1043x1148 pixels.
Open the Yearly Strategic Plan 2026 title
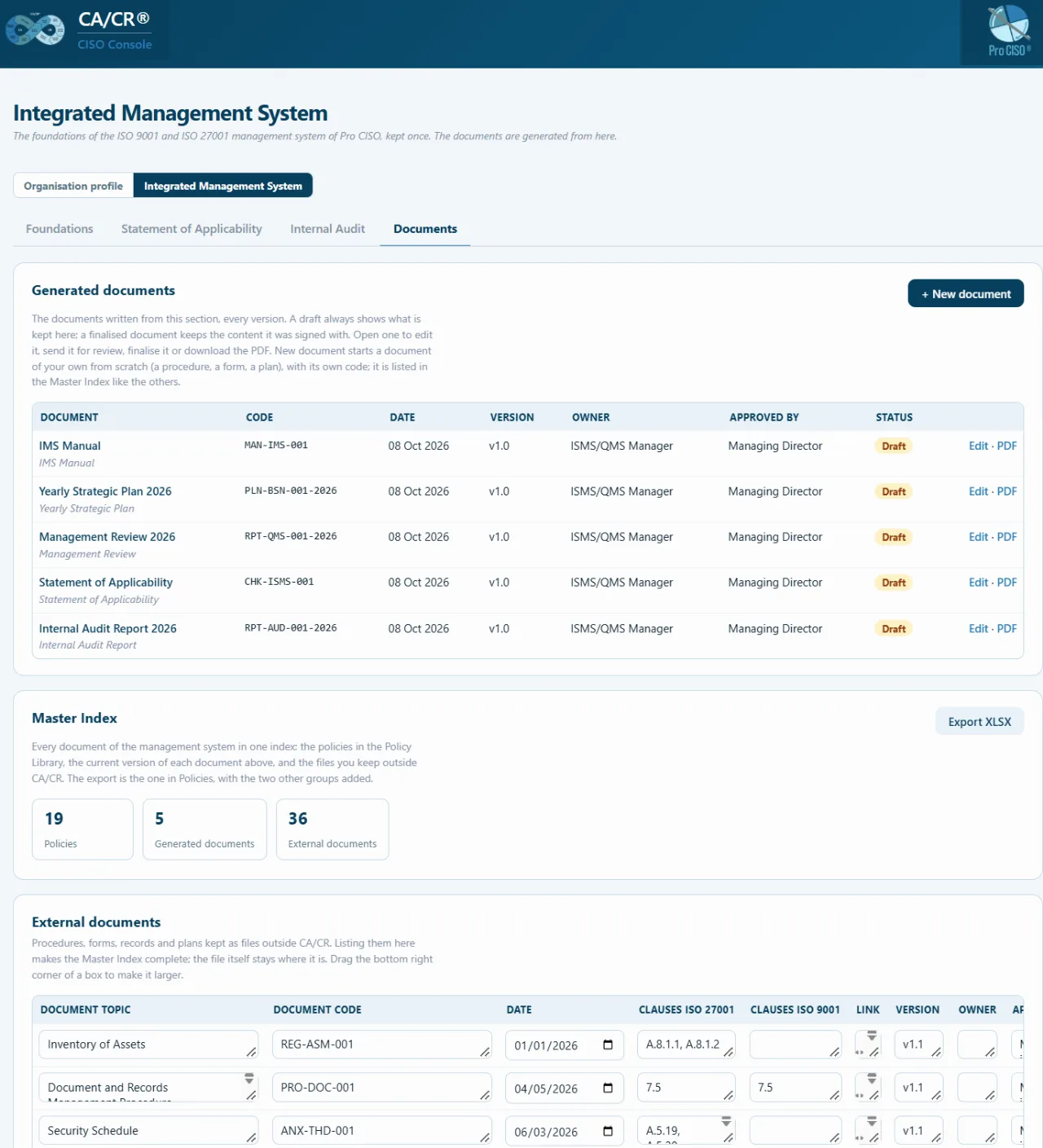pos(105,491)
